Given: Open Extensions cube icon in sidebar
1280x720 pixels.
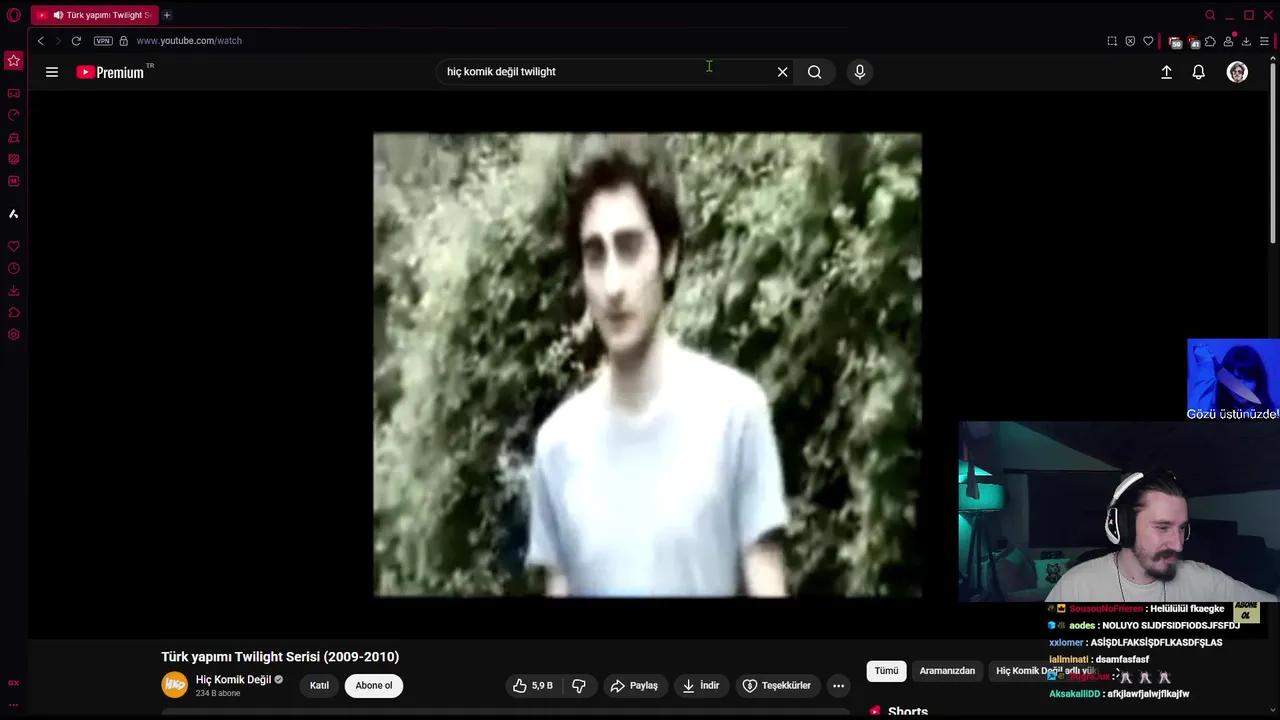Looking at the screenshot, I should [x=14, y=313].
